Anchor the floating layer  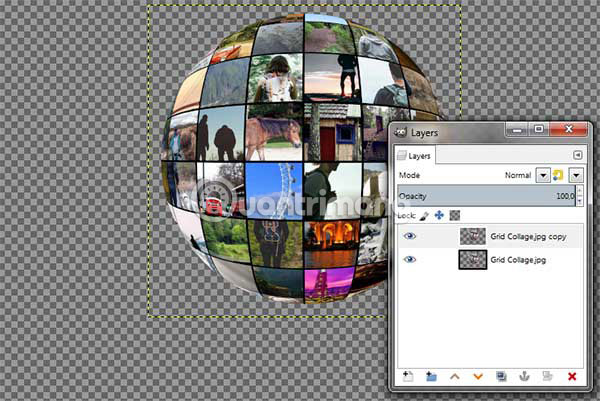tap(524, 376)
